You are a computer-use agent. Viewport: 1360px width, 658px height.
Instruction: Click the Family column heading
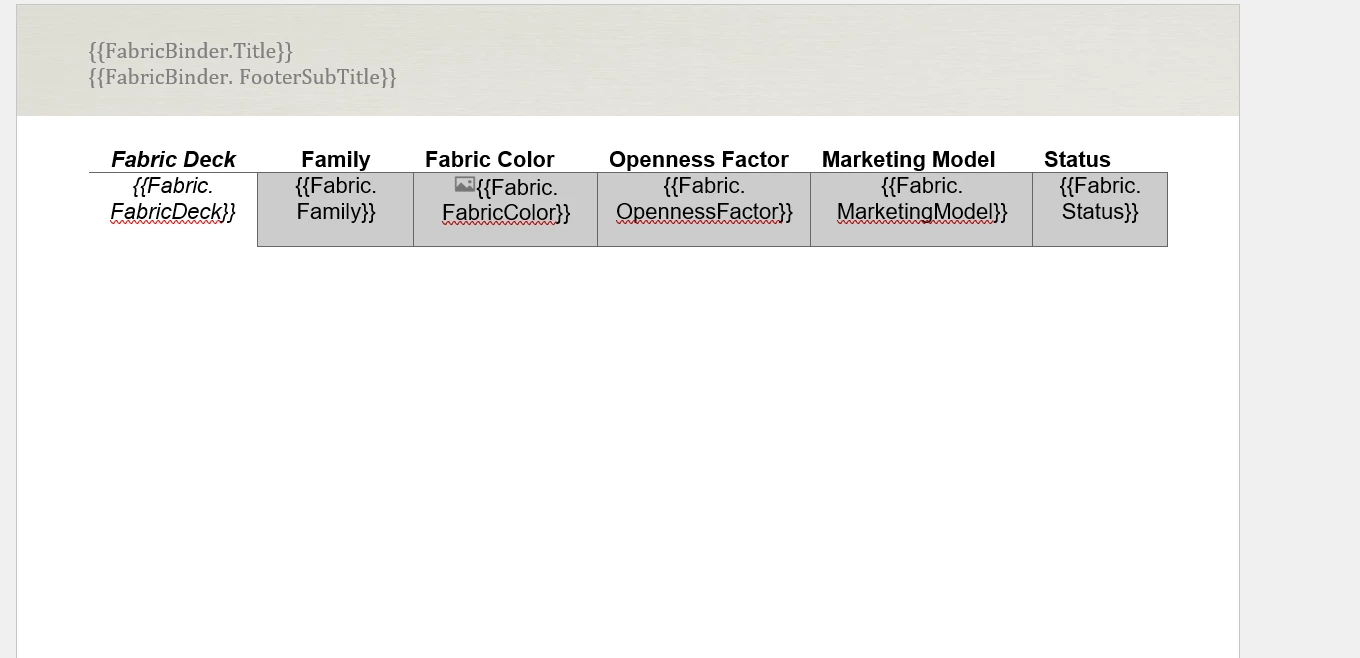click(335, 160)
